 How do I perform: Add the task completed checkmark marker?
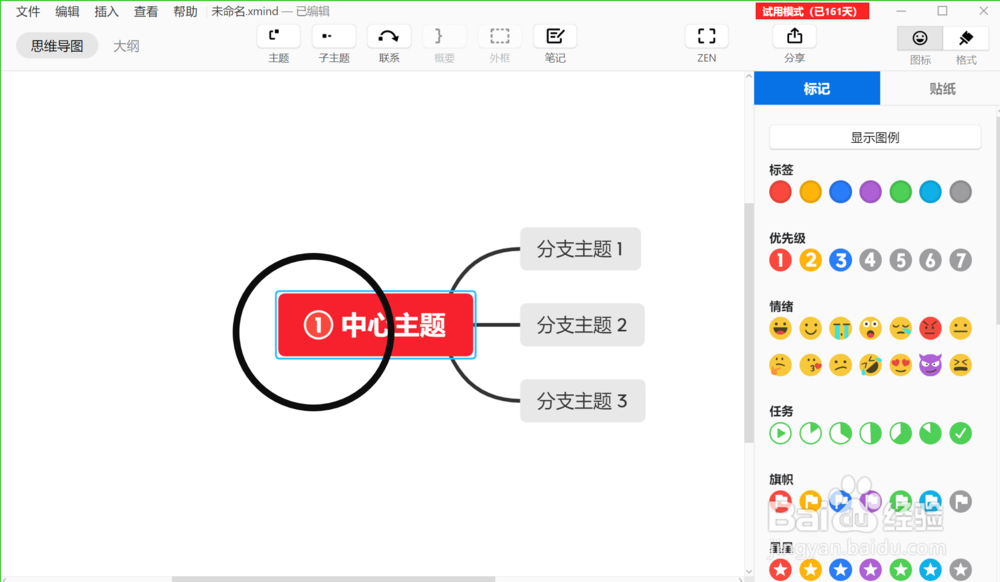pos(960,433)
